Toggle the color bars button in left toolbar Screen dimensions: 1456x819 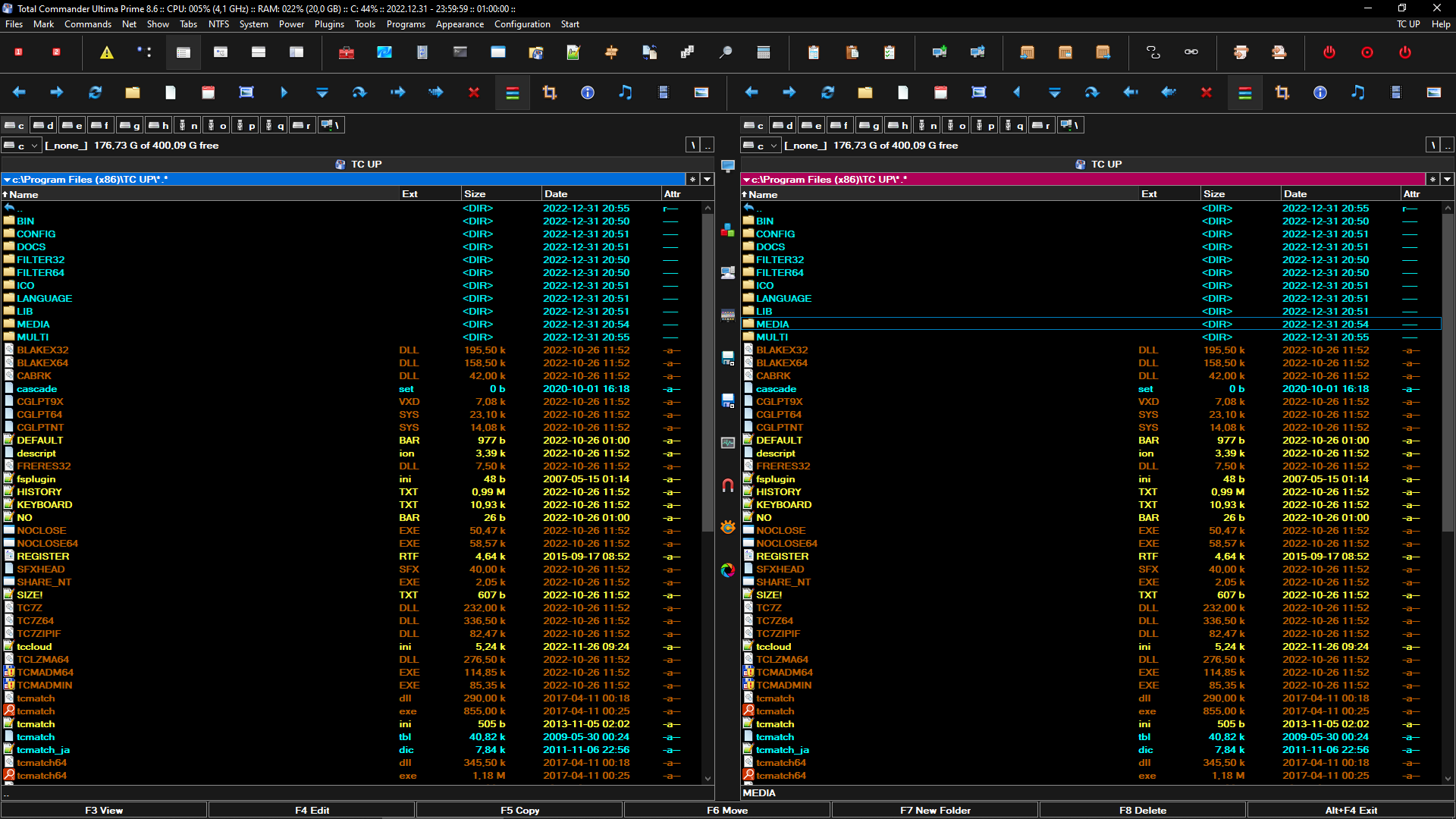coord(513,93)
